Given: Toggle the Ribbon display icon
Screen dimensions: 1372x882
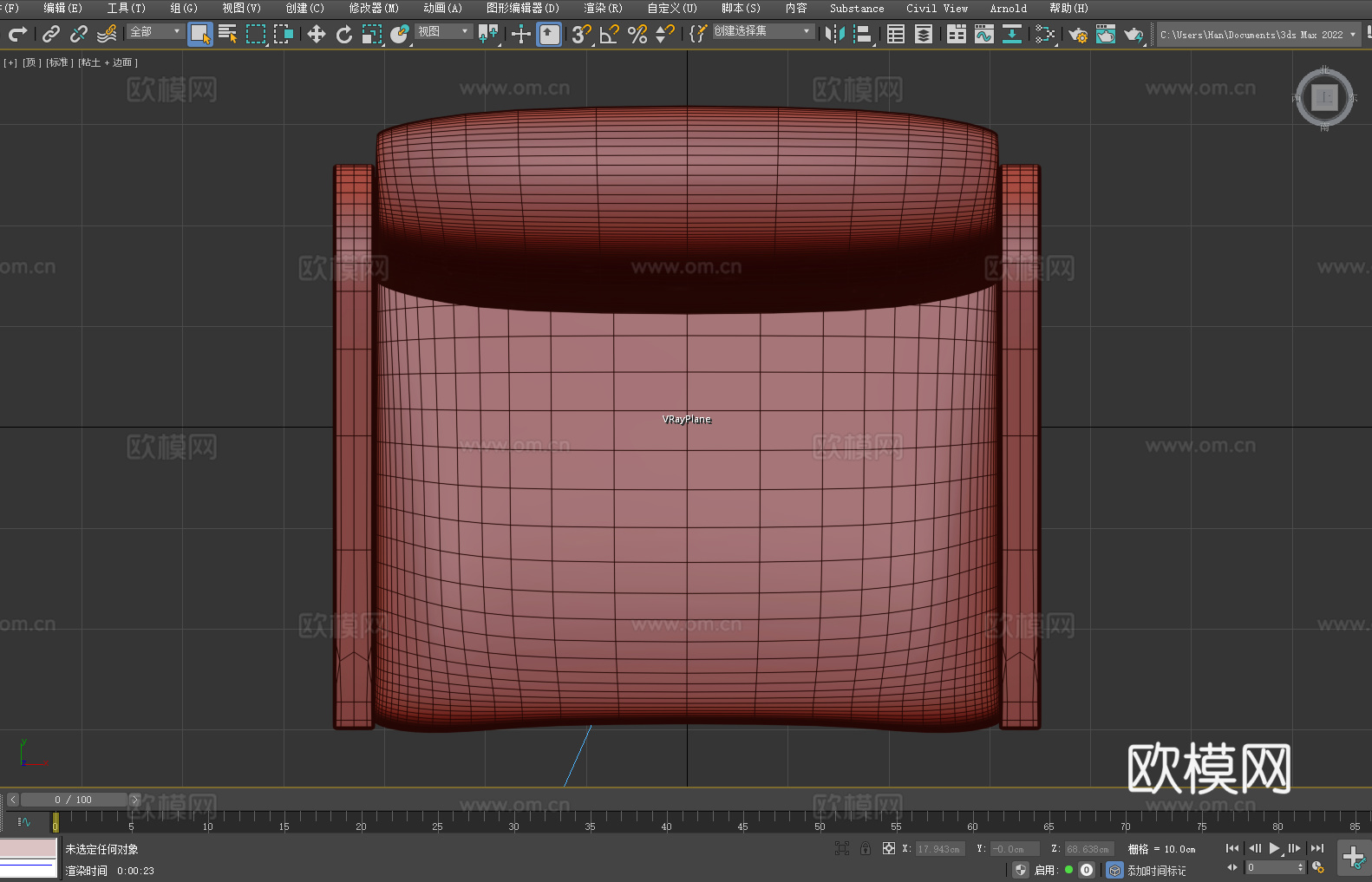Looking at the screenshot, I should [x=957, y=34].
